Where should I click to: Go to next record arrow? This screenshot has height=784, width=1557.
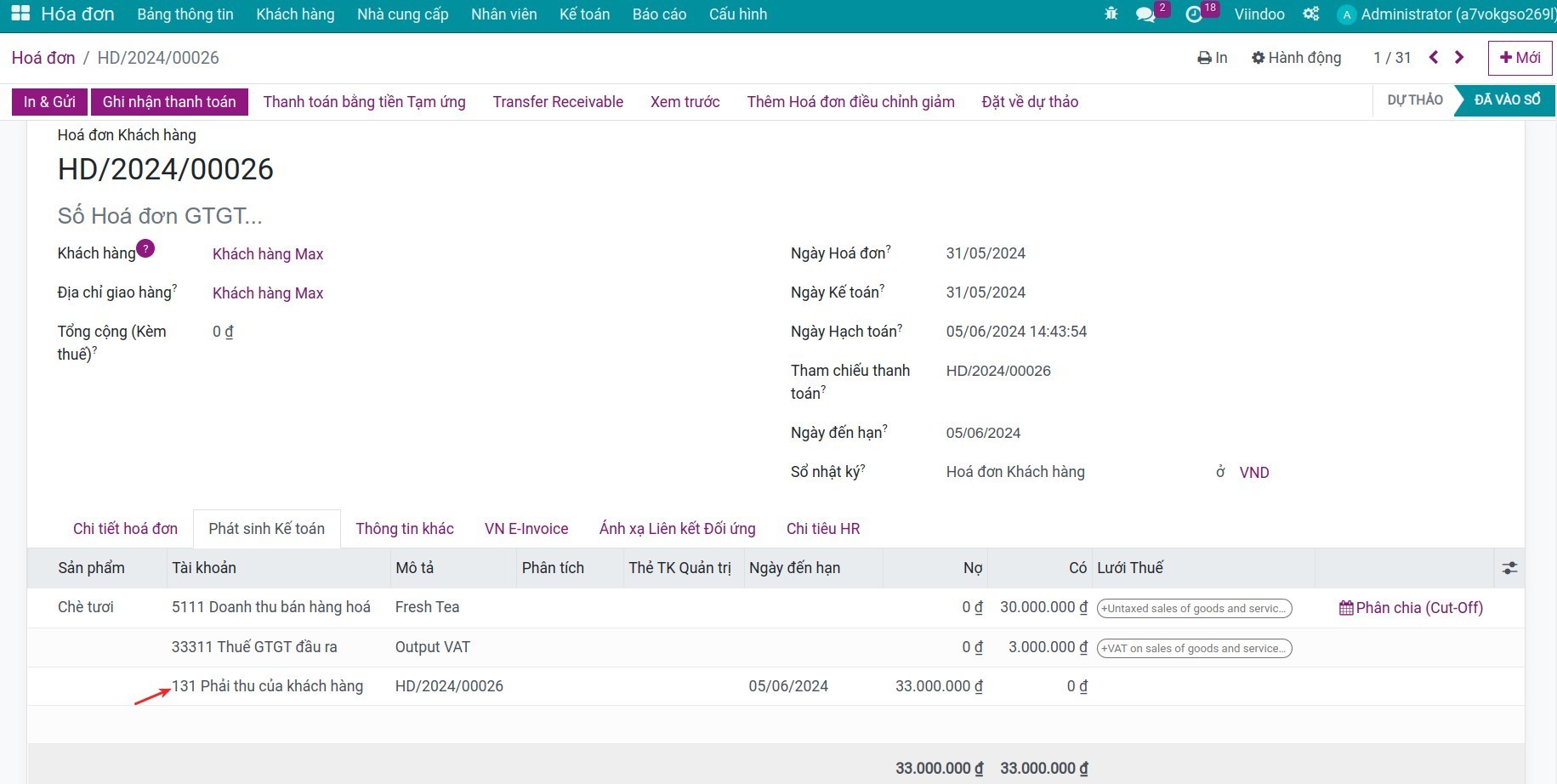1459,57
